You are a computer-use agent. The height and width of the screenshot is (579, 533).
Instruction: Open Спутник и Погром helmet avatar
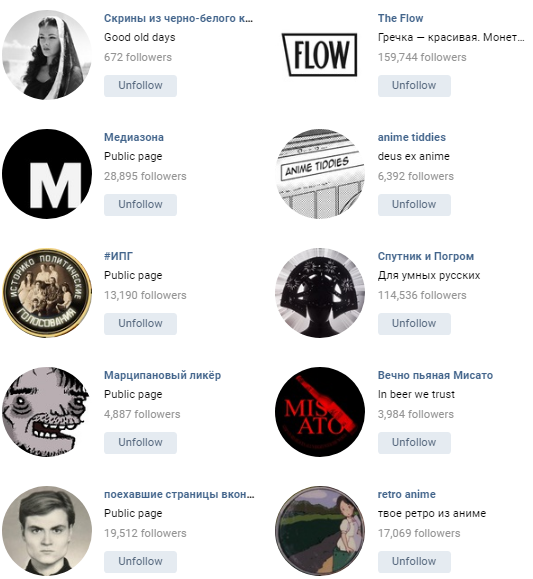(320, 292)
